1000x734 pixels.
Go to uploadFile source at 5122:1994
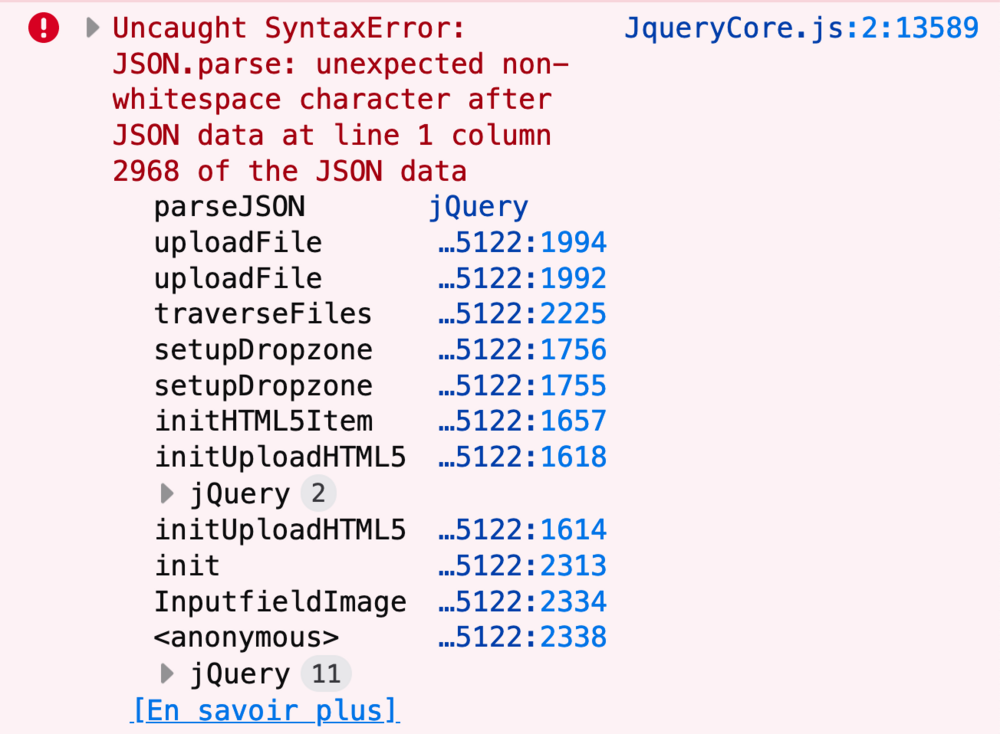point(523,243)
